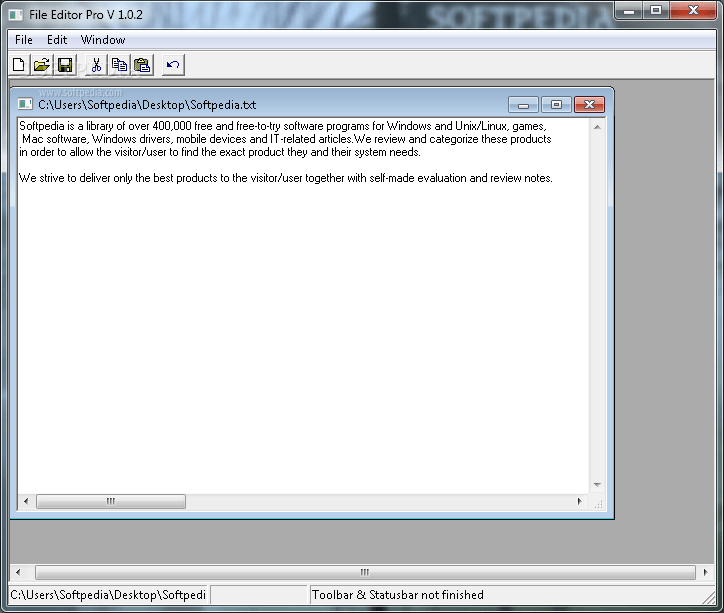
Task: Minimize the File Editor Pro main window
Action: (x=629, y=11)
